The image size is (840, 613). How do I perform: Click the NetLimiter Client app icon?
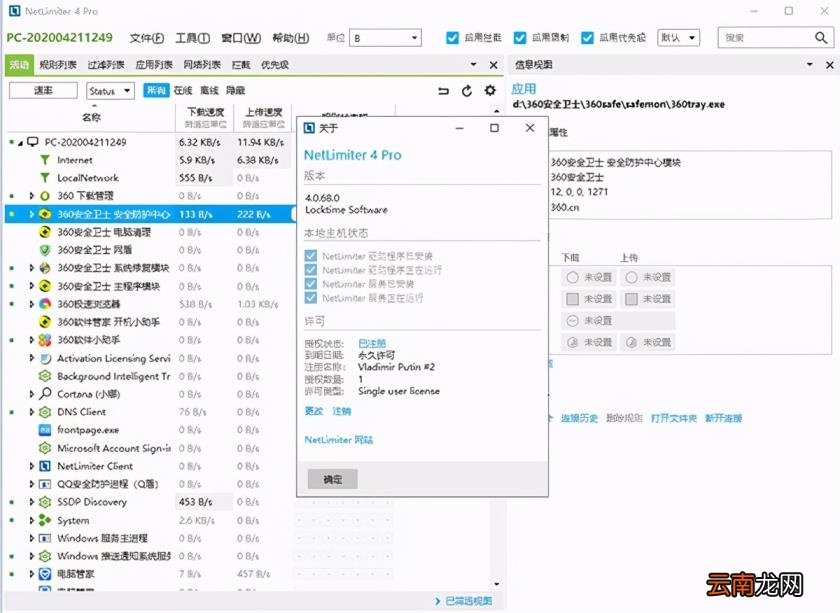point(46,466)
